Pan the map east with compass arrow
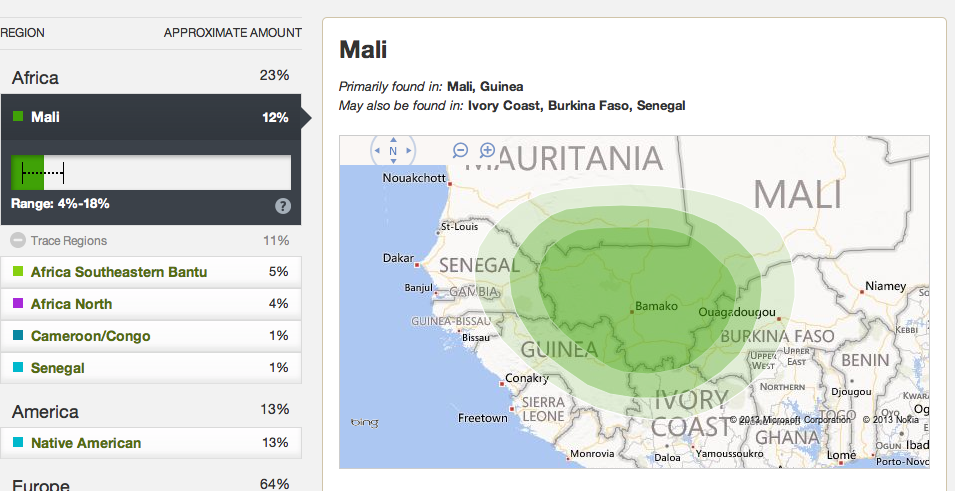The image size is (955, 491). click(406, 152)
